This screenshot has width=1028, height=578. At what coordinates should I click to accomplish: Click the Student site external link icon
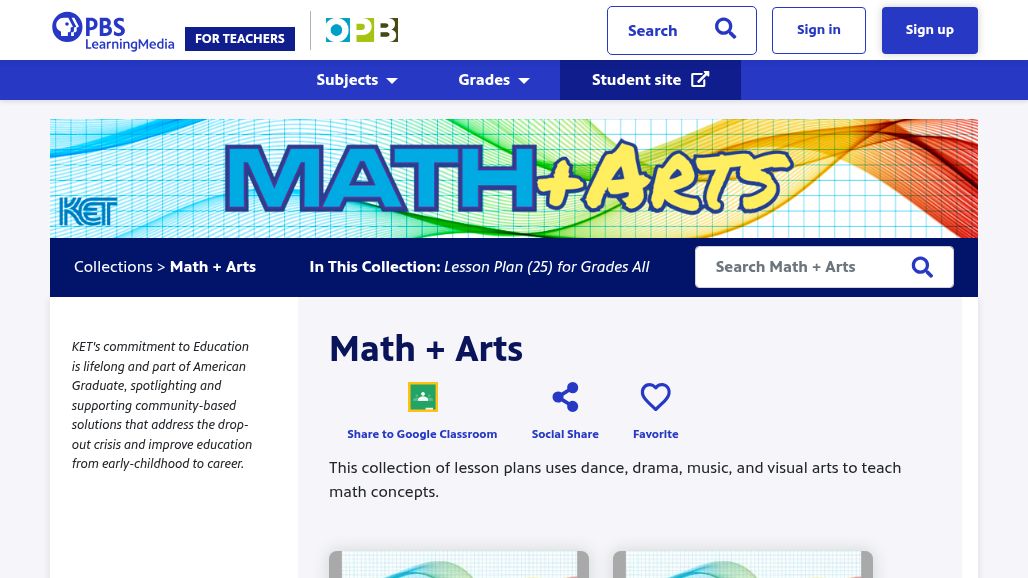700,80
